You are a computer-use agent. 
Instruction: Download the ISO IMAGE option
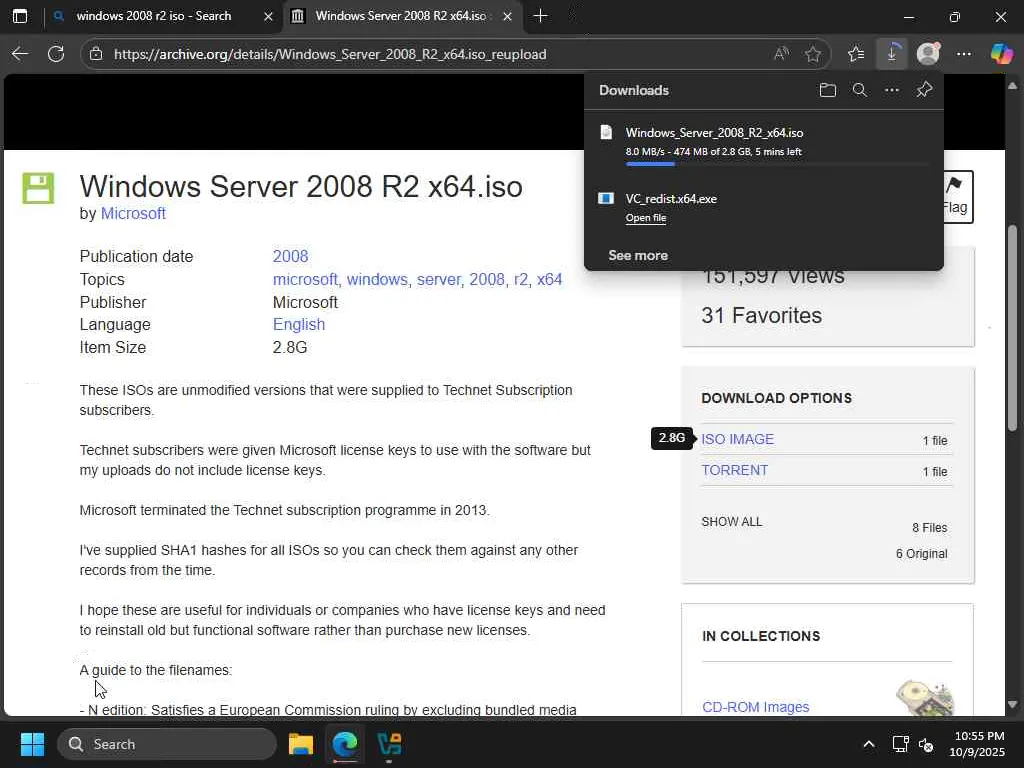[737, 440]
